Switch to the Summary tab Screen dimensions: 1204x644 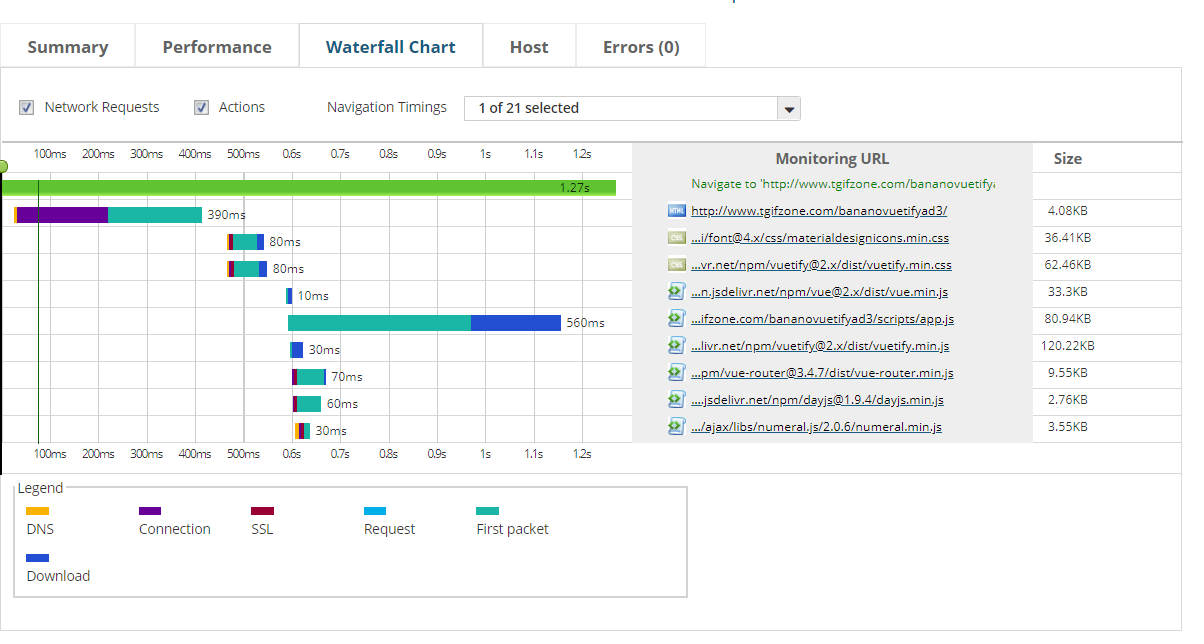tap(68, 47)
